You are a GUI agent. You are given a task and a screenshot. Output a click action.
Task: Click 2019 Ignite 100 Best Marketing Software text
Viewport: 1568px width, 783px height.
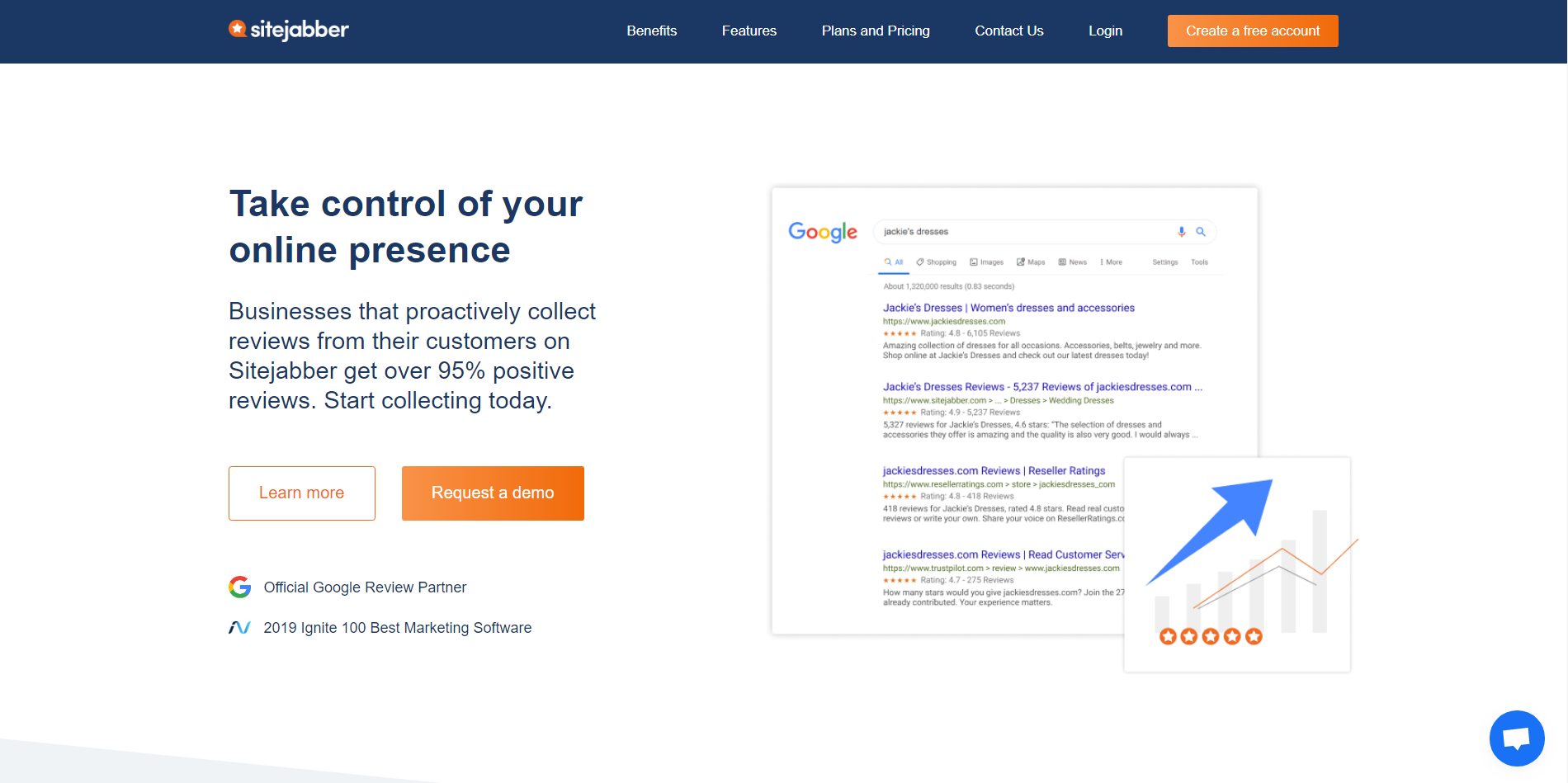click(397, 628)
